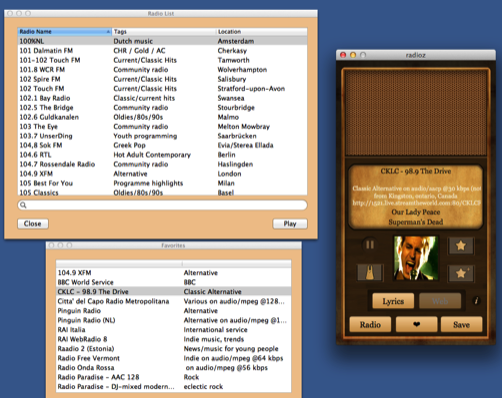Click the album art thumbnail
The image size is (502, 398).
(x=415, y=258)
